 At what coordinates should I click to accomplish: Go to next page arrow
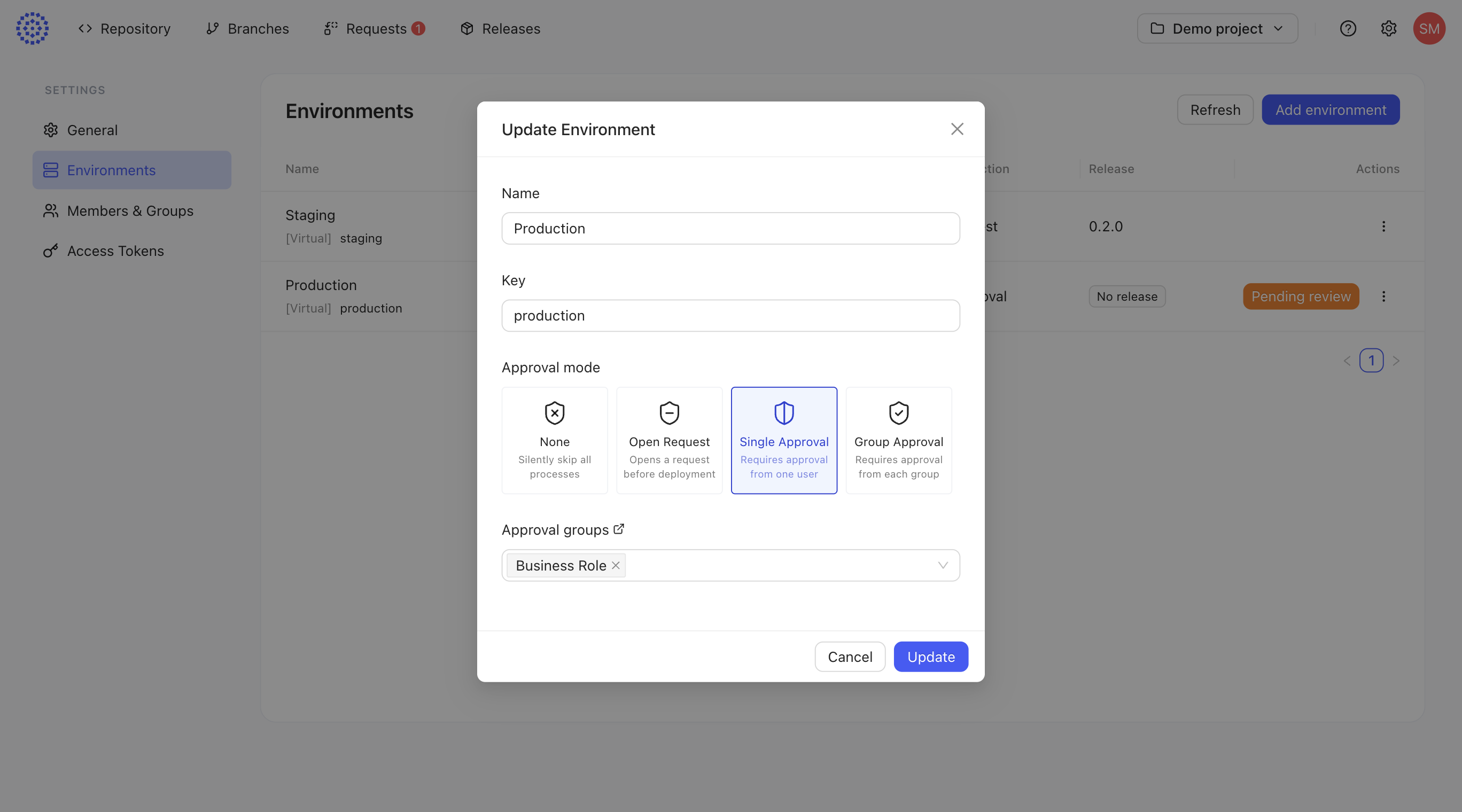pos(1396,361)
